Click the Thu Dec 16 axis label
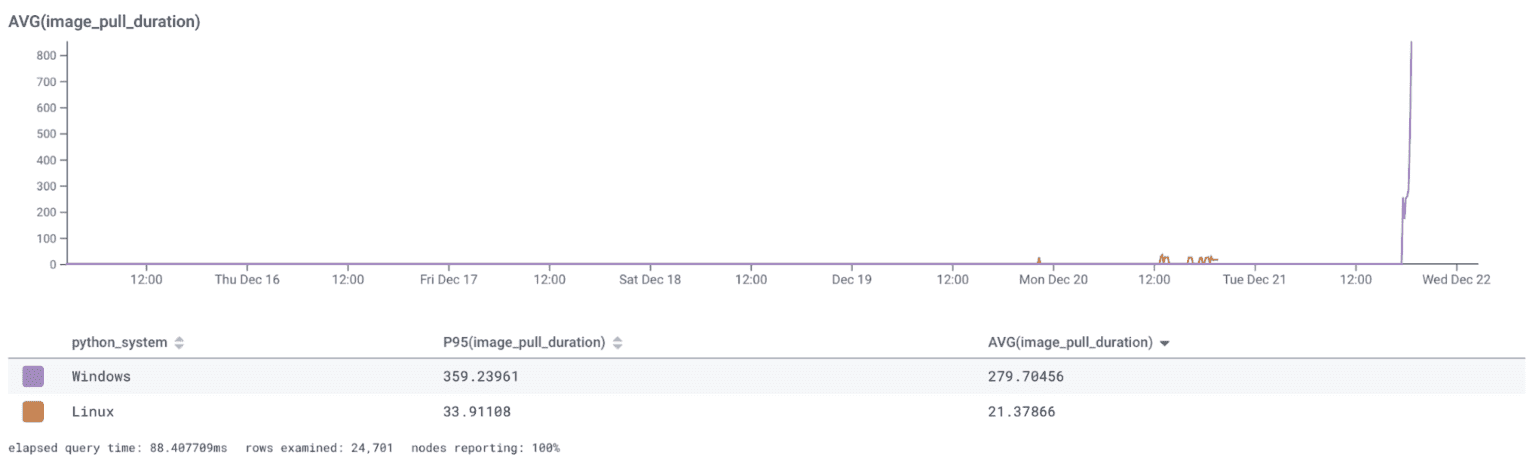The image size is (1536, 469). coord(247,280)
